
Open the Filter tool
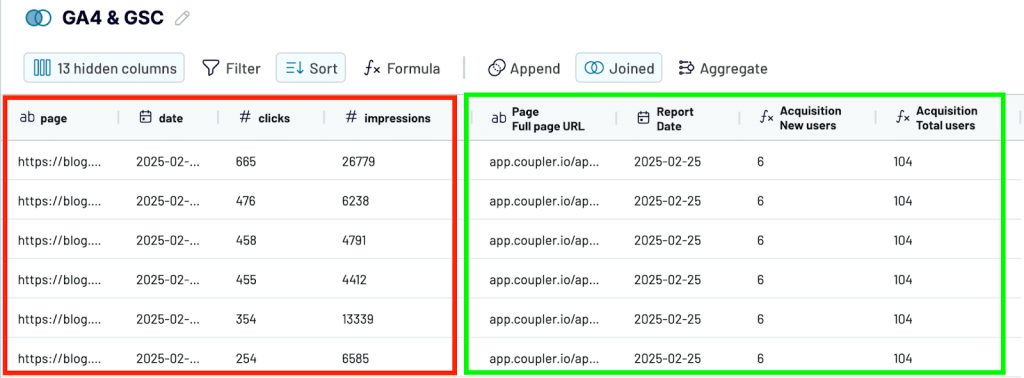coord(231,68)
